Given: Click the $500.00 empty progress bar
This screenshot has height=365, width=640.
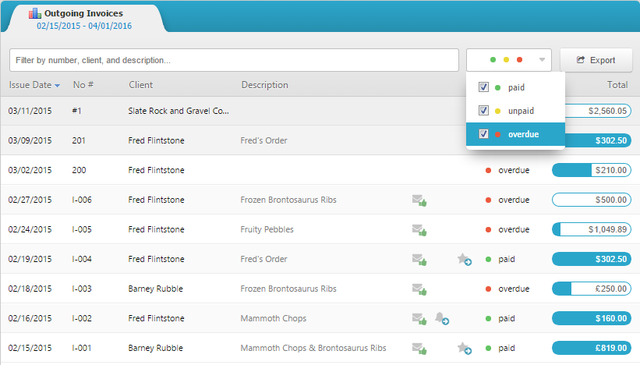Looking at the screenshot, I should click(591, 200).
